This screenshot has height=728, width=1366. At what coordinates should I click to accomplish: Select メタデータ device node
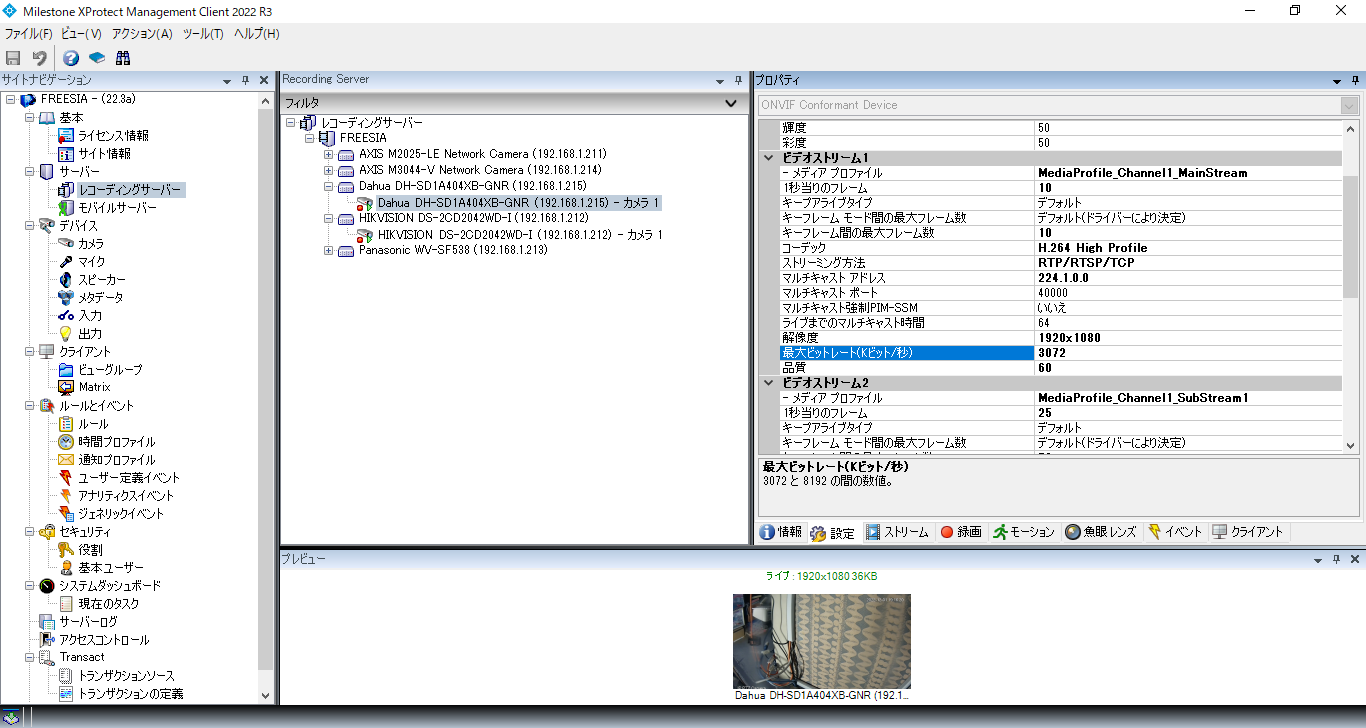coord(101,298)
